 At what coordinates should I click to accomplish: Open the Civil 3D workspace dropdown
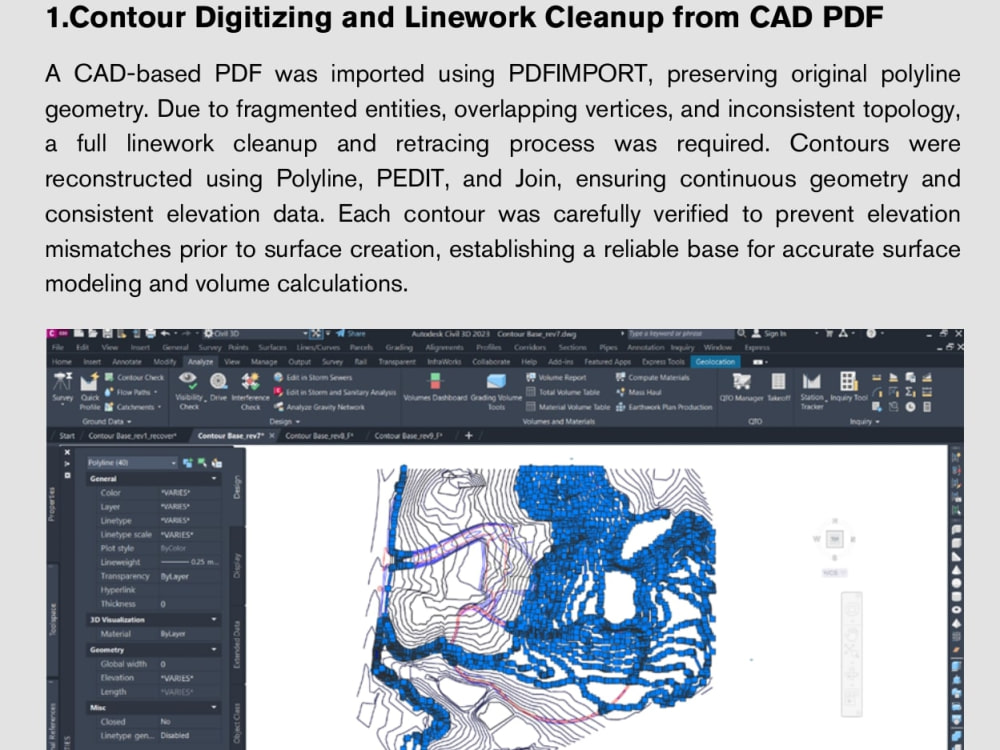point(255,334)
